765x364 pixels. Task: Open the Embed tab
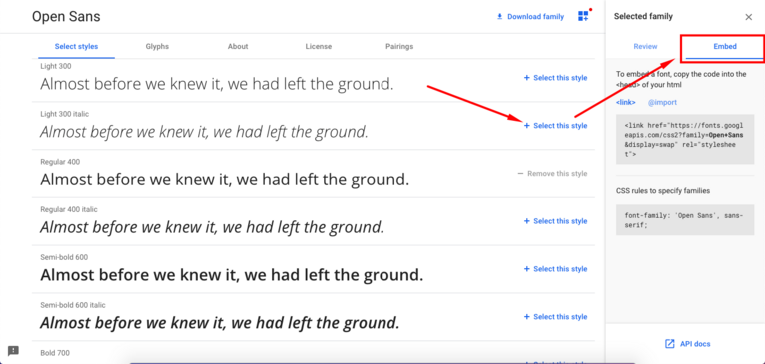click(725, 47)
